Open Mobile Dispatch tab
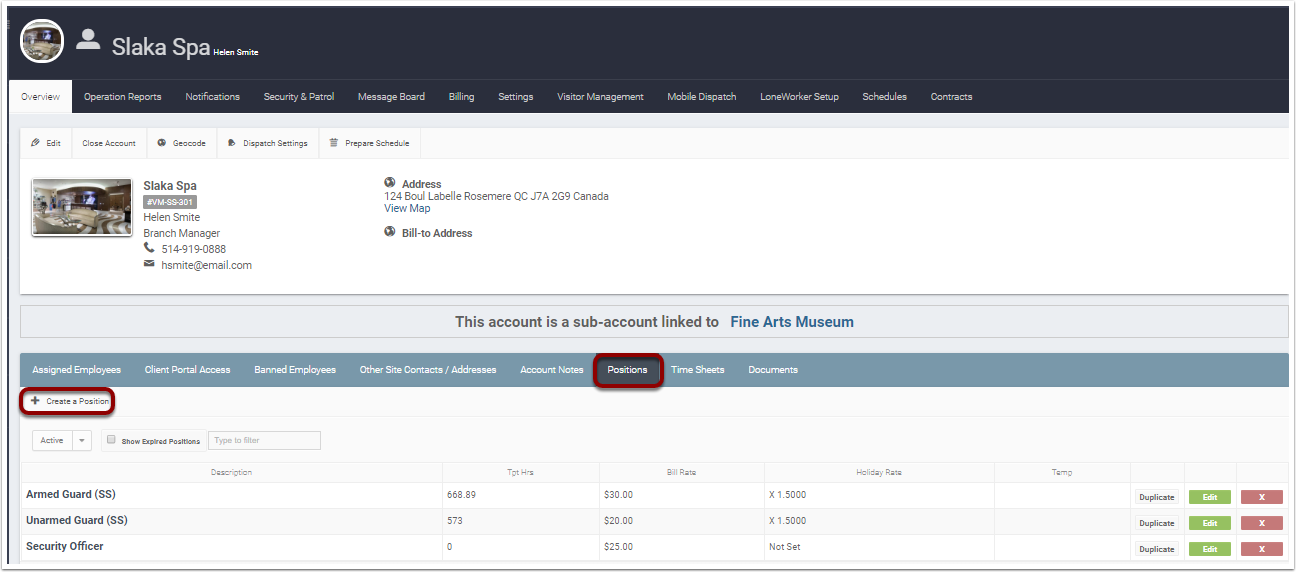Image resolution: width=1296 pixels, height=572 pixels. tap(702, 97)
